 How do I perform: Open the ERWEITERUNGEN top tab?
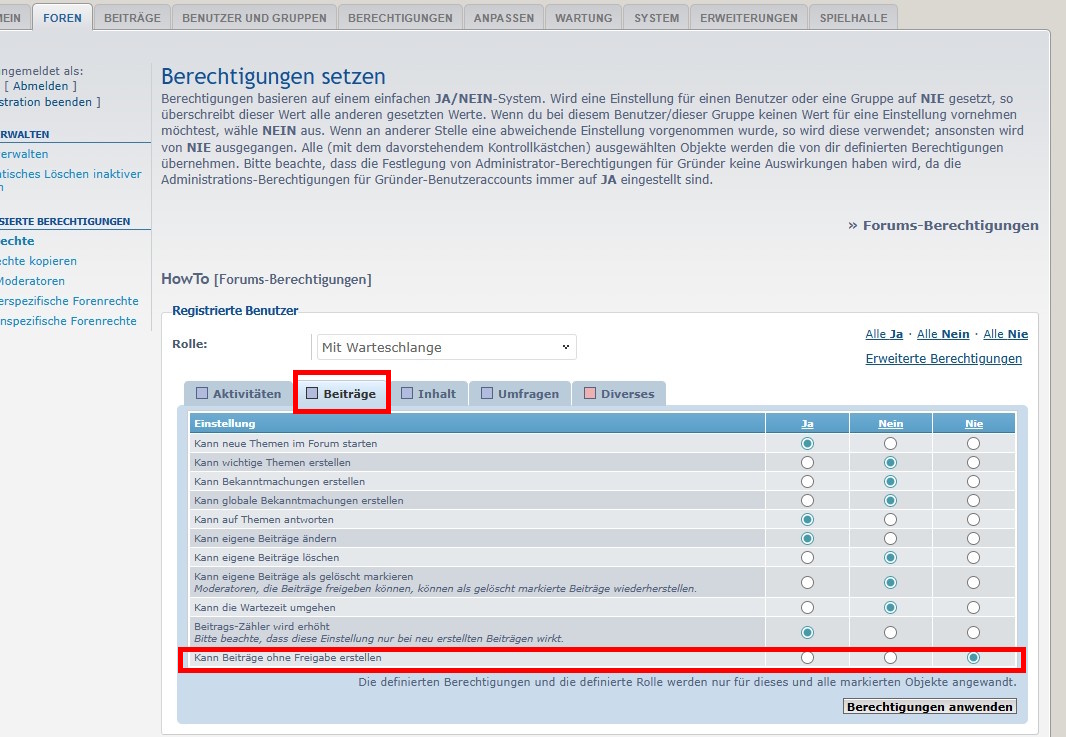tap(748, 18)
